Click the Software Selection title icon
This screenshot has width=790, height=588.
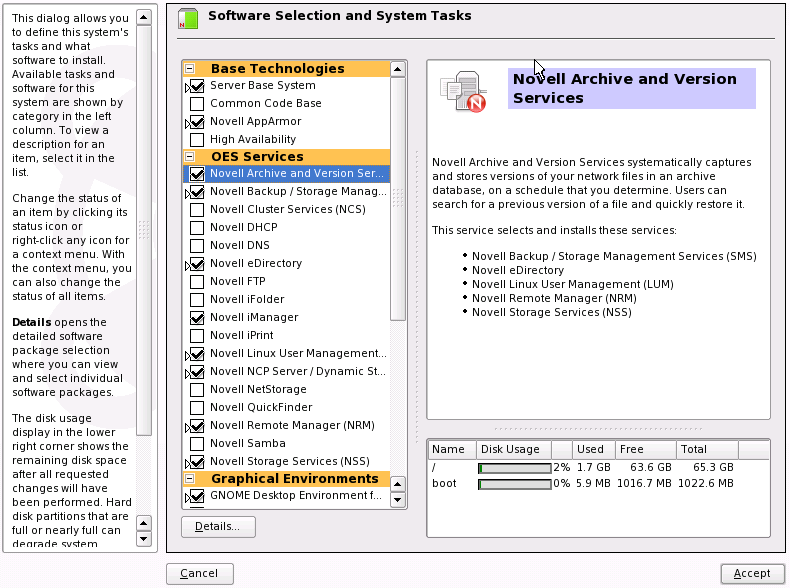coord(187,18)
